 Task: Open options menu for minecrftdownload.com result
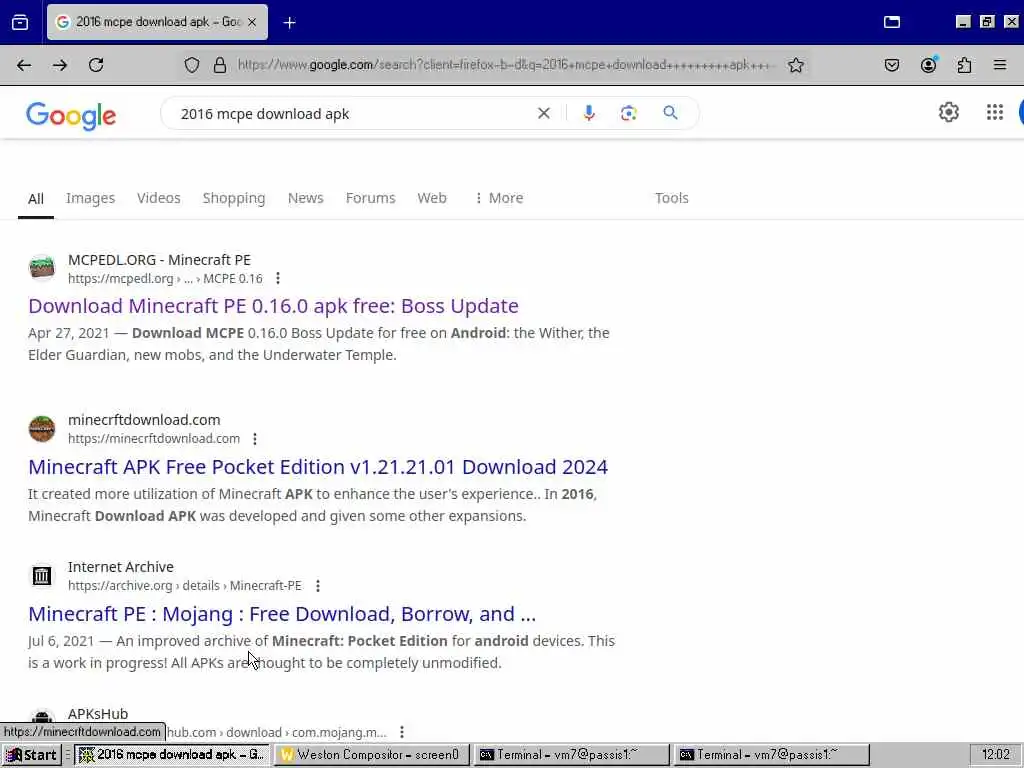255,439
